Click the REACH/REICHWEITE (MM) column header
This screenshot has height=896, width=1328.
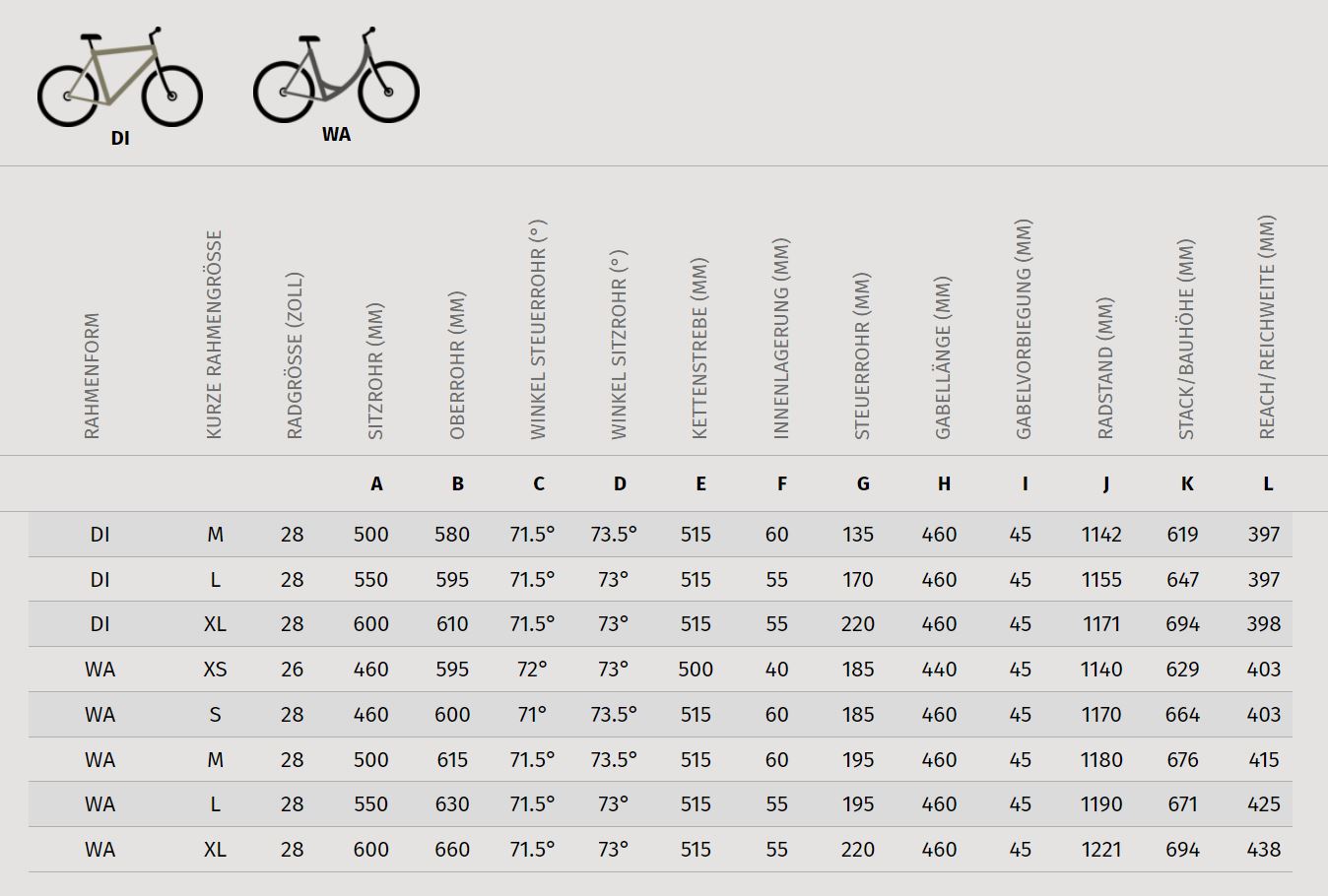click(x=1267, y=327)
